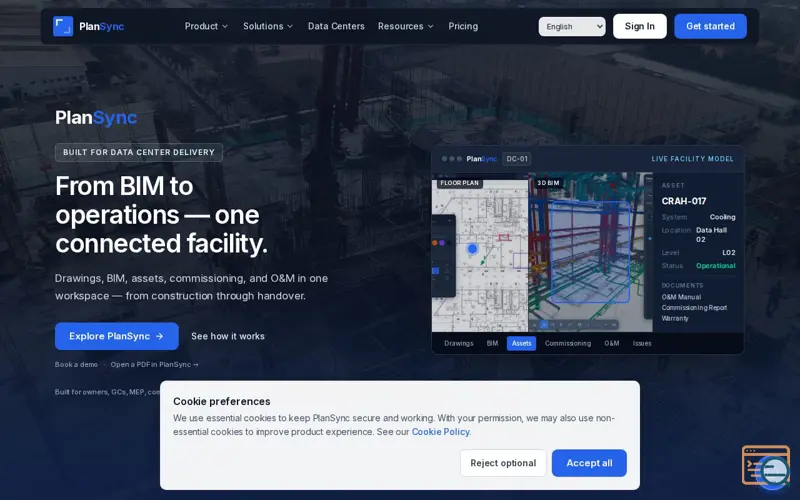Open the Warranty document
Image resolution: width=800 pixels, height=500 pixels.
[x=675, y=318]
